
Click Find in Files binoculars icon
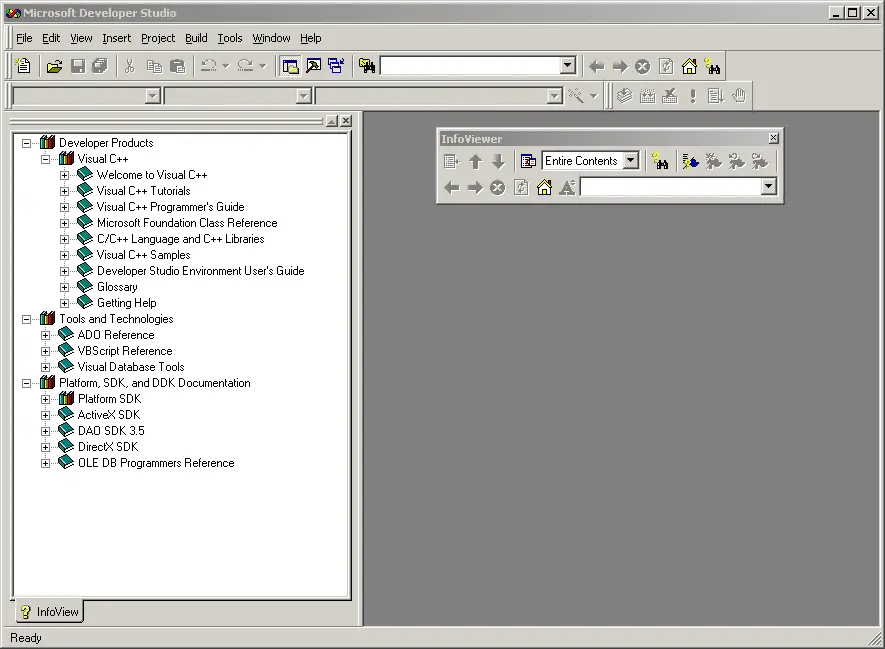(x=367, y=66)
